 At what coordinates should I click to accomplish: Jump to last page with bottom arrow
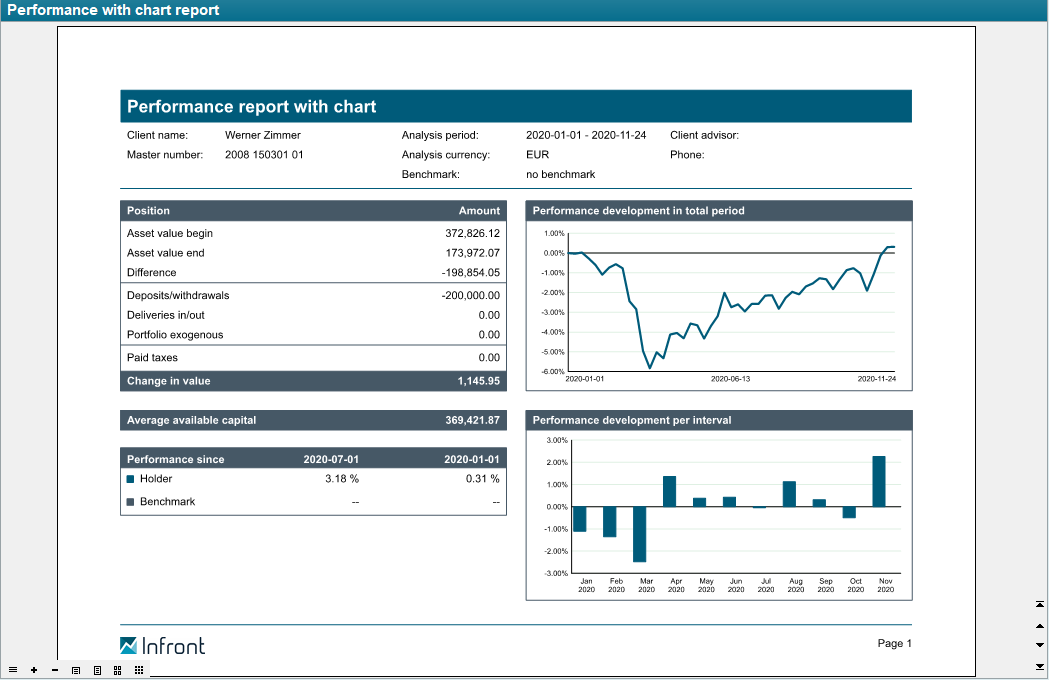(1040, 666)
